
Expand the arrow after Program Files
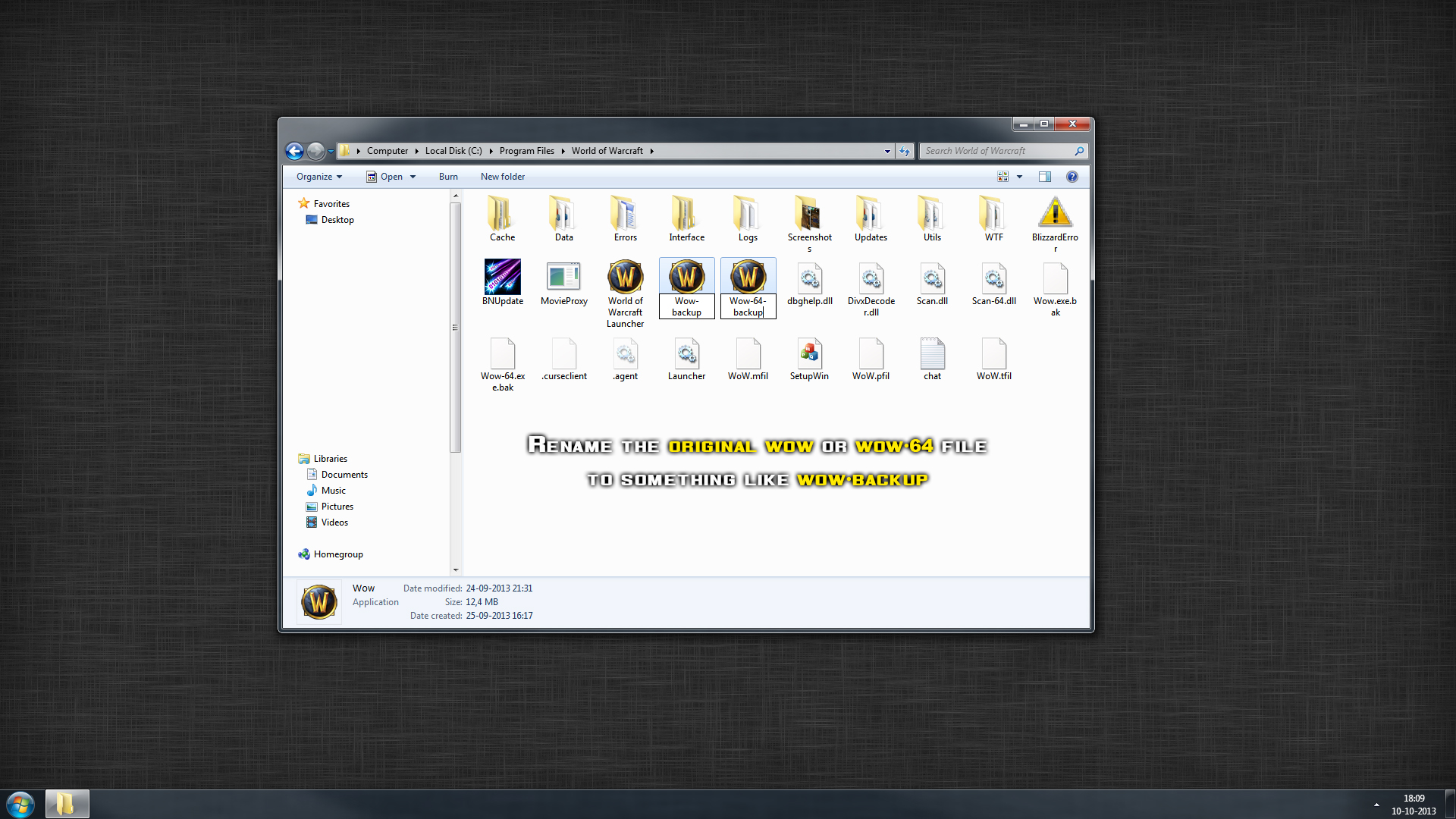coord(563,151)
